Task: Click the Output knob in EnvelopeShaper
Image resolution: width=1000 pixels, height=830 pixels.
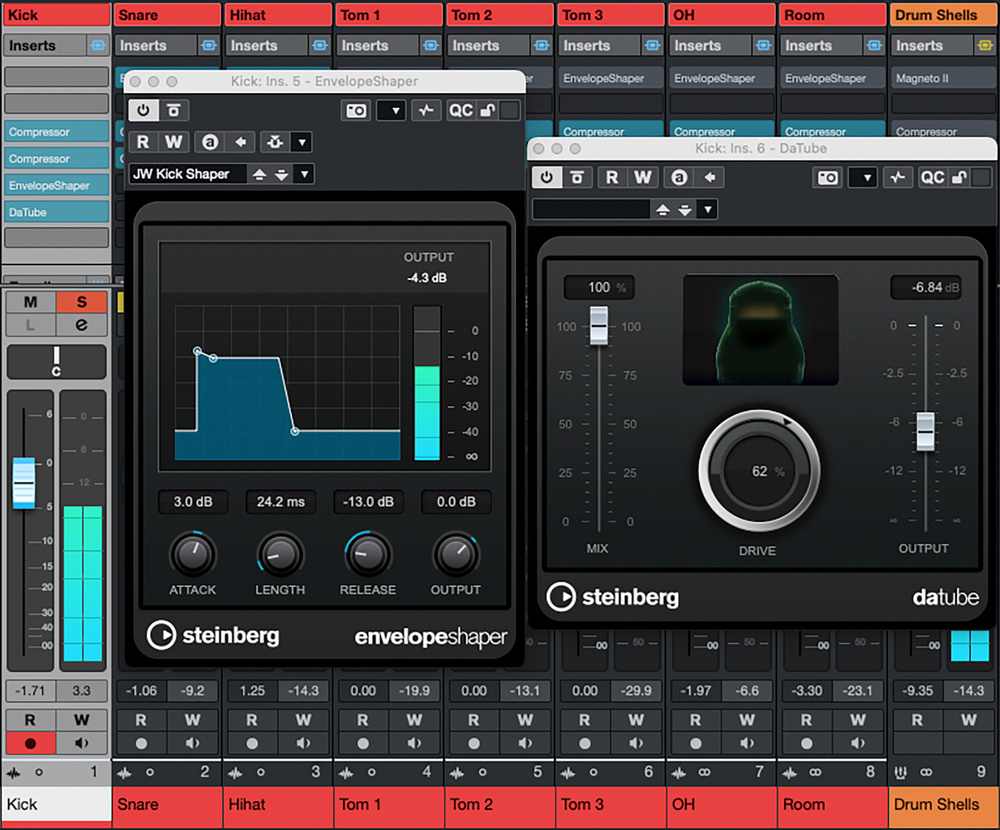Action: [x=455, y=554]
